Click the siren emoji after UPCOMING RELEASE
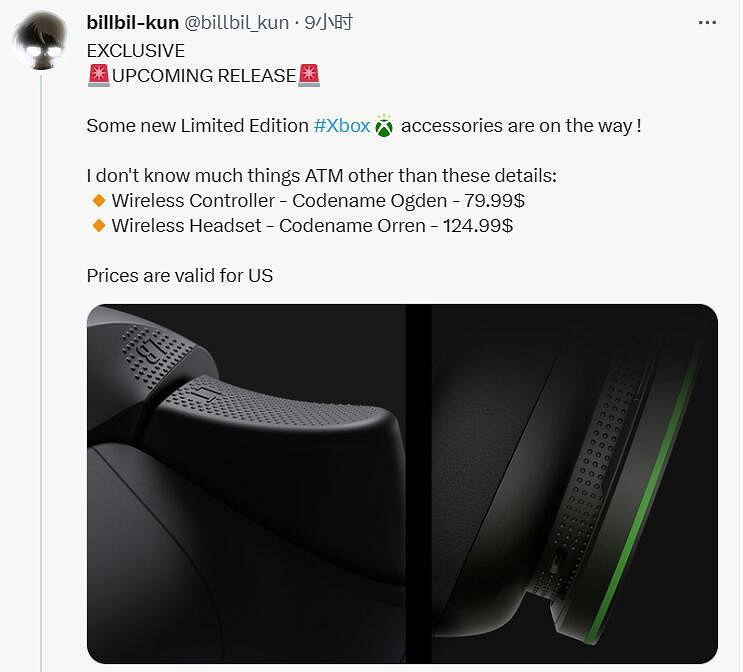Viewport: 743px width, 672px height. (309, 75)
